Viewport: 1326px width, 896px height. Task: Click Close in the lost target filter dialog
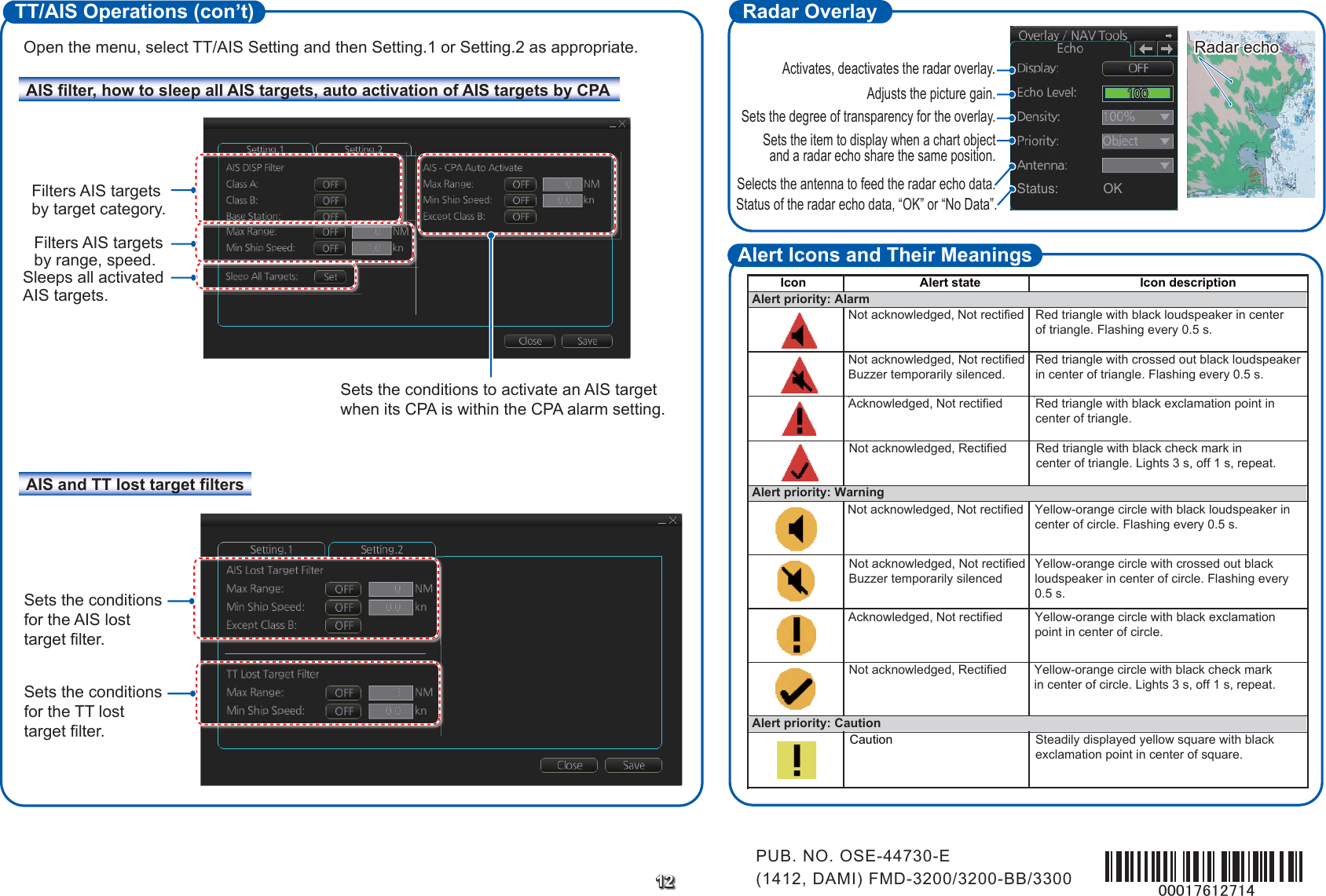coord(570,765)
